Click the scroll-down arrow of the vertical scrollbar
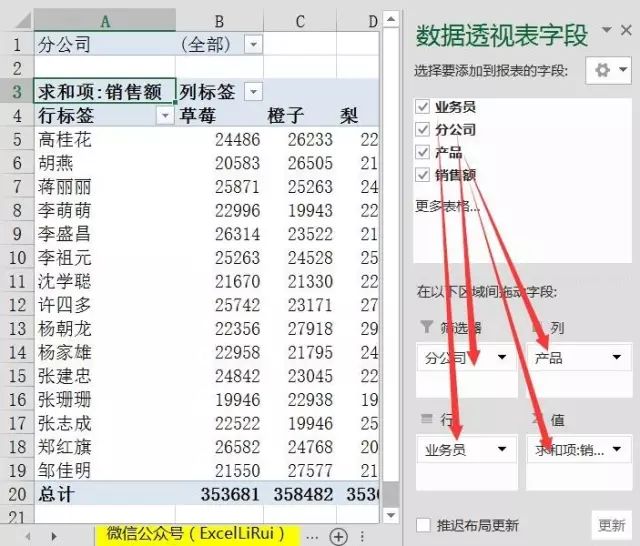 click(x=391, y=515)
